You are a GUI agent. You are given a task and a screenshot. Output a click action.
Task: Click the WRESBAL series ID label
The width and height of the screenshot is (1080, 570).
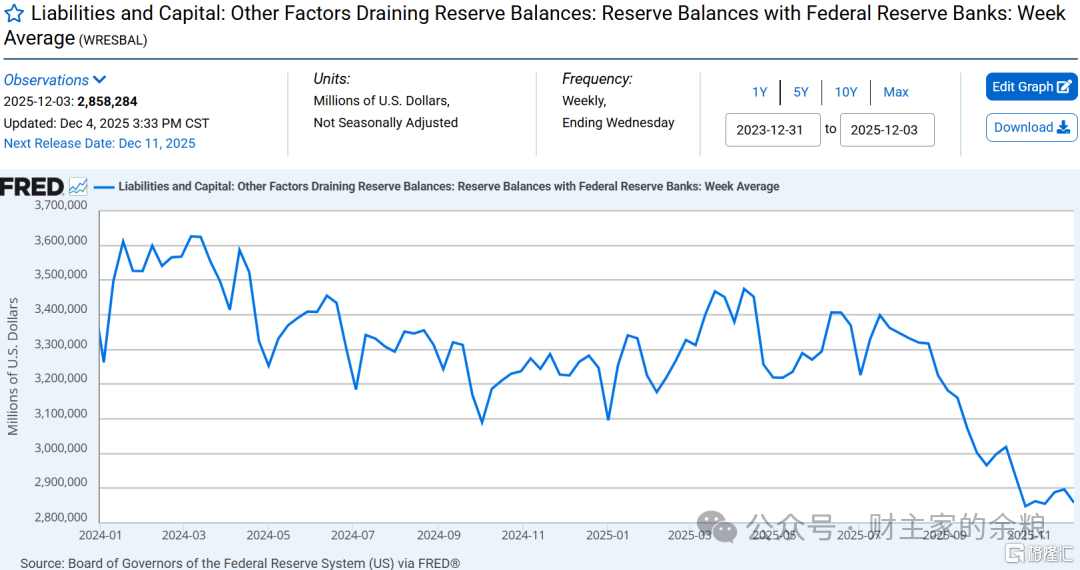tap(114, 40)
